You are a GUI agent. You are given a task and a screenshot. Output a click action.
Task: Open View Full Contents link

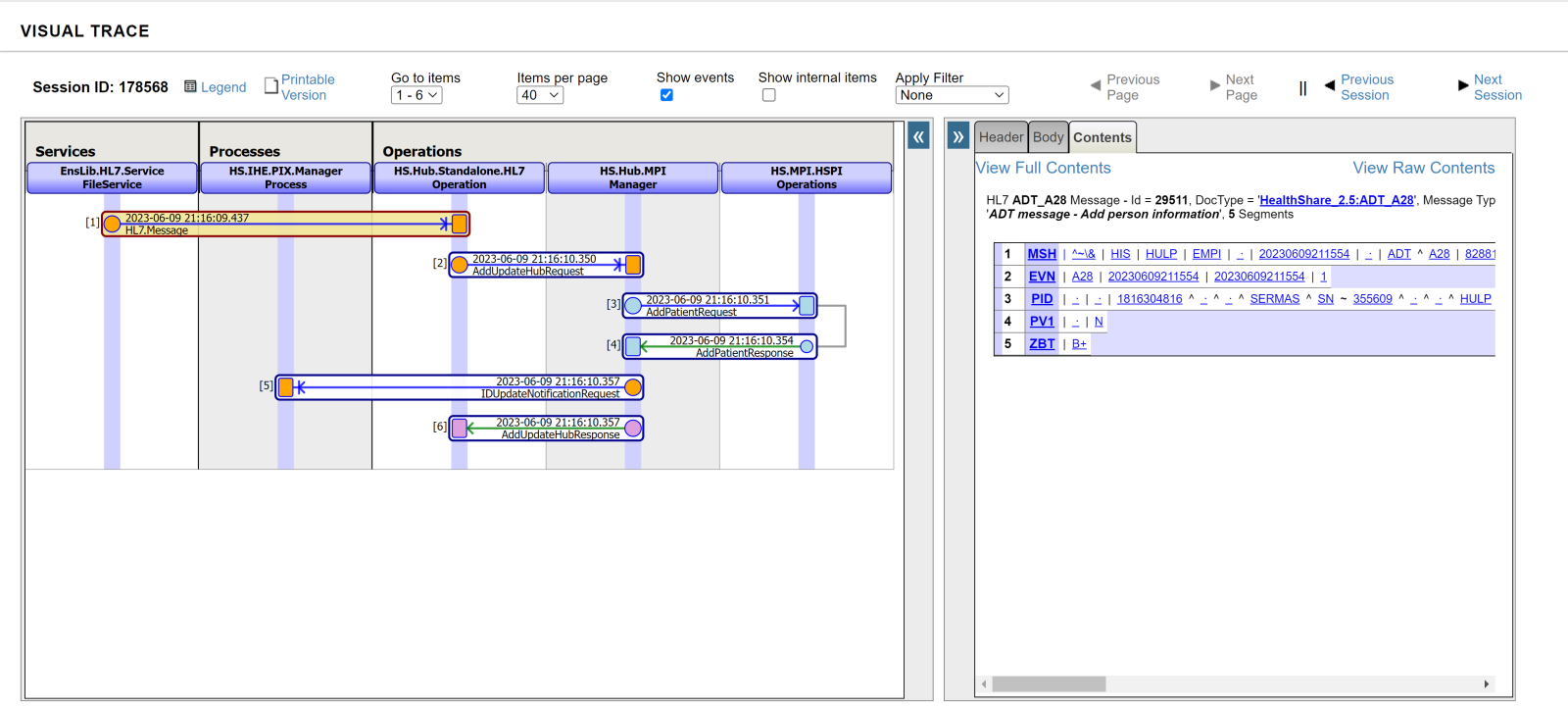pyautogui.click(x=1044, y=168)
